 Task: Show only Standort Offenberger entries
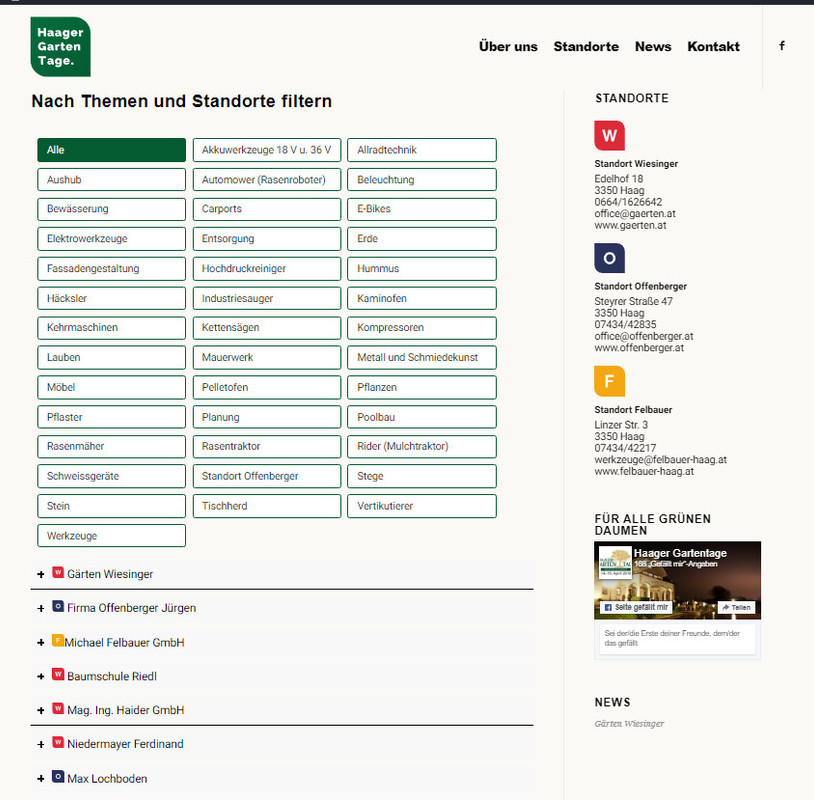[x=267, y=476]
